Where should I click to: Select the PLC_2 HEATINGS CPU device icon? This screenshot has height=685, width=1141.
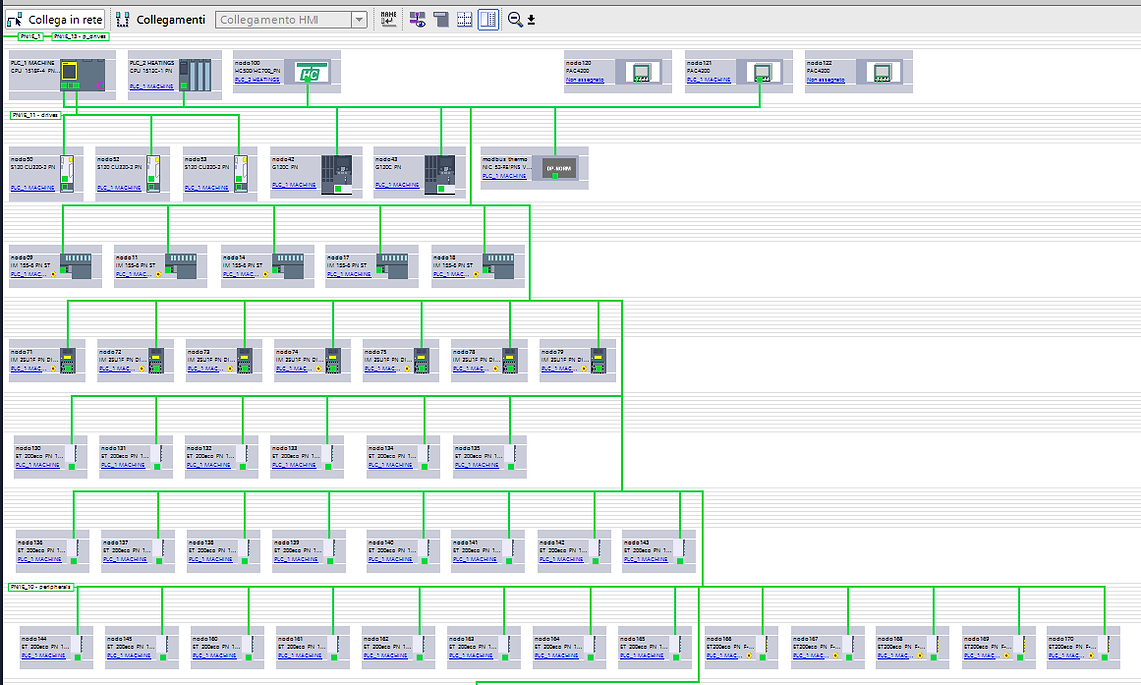click(195, 76)
